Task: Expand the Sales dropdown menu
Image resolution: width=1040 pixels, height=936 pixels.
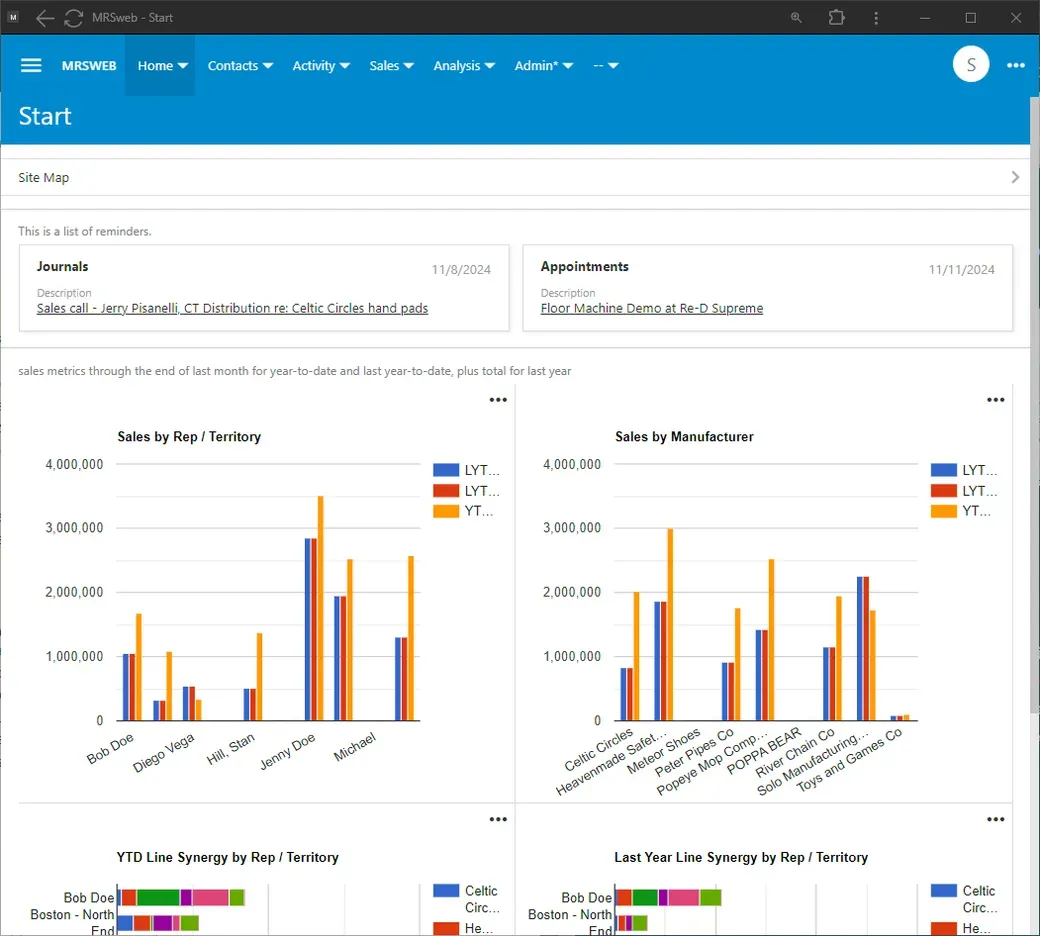Action: (x=391, y=65)
